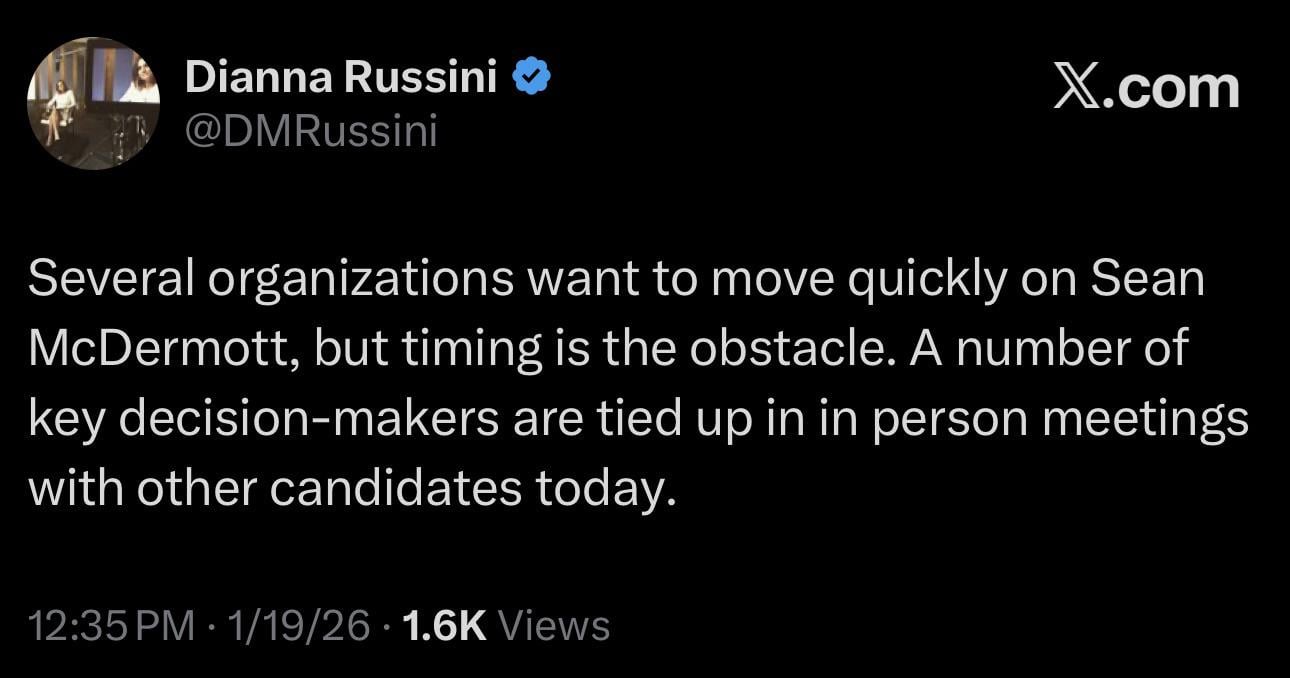Open the Dianna Russini display name
This screenshot has height=678, width=1290.
(341, 78)
